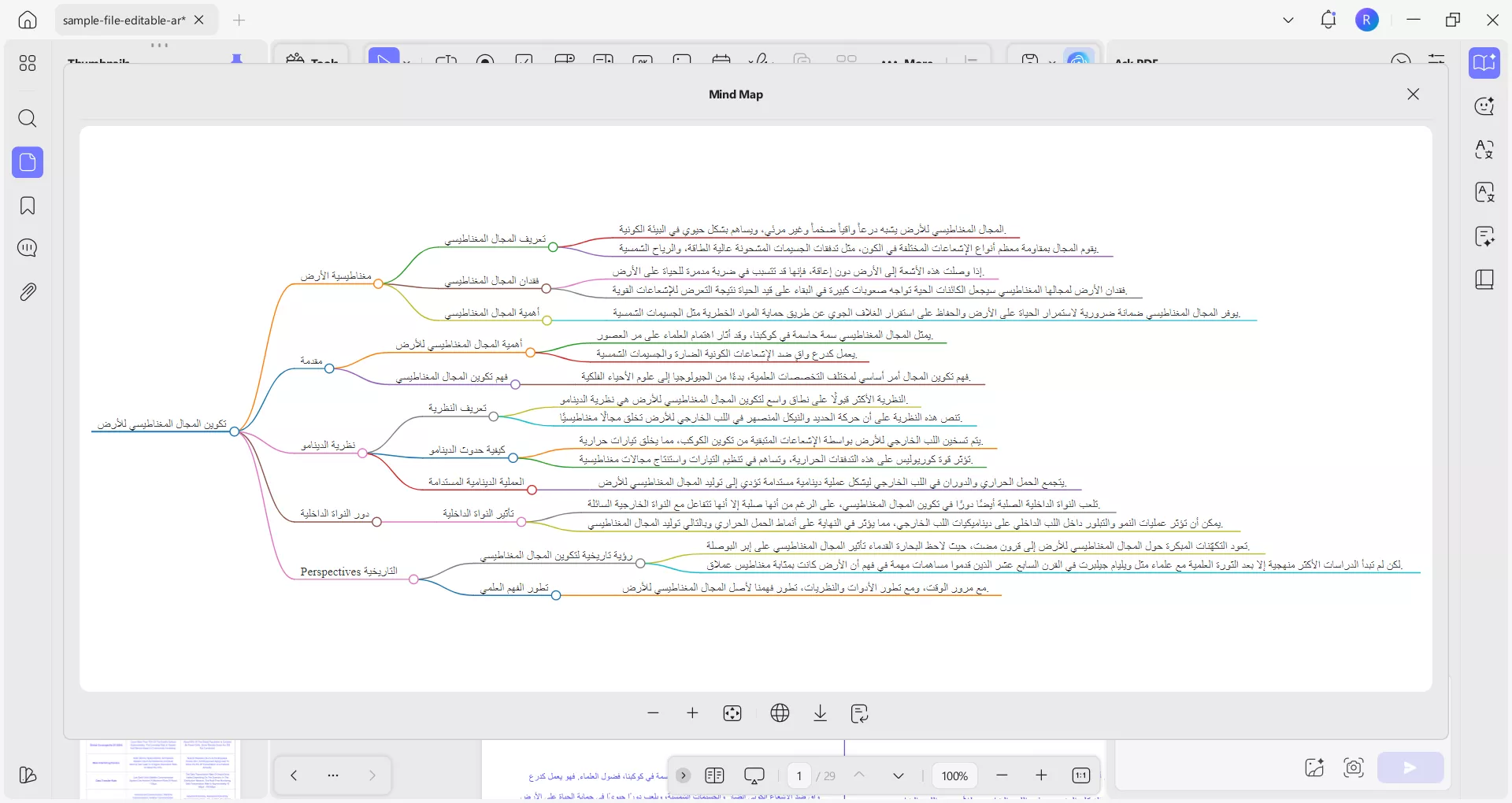Select the 'العملية الديناميكية المستدامة' node text
Image resolution: width=1512 pixels, height=803 pixels.
(x=476, y=481)
